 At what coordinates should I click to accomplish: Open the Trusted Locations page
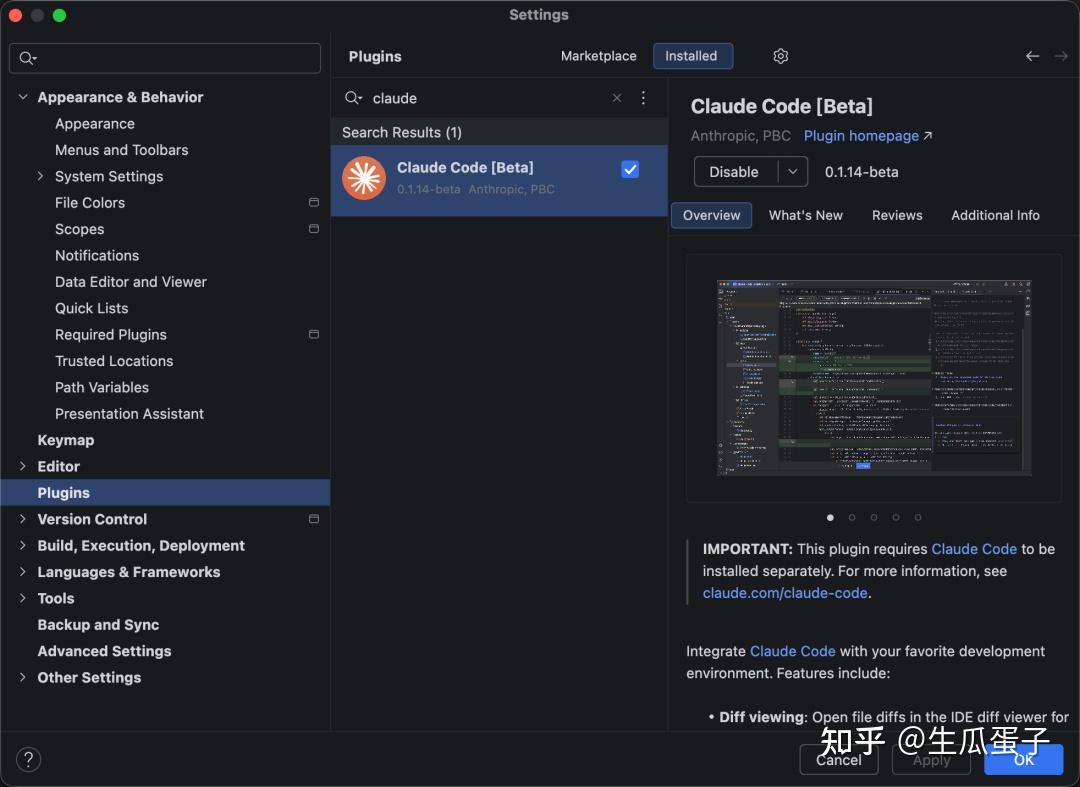click(114, 361)
